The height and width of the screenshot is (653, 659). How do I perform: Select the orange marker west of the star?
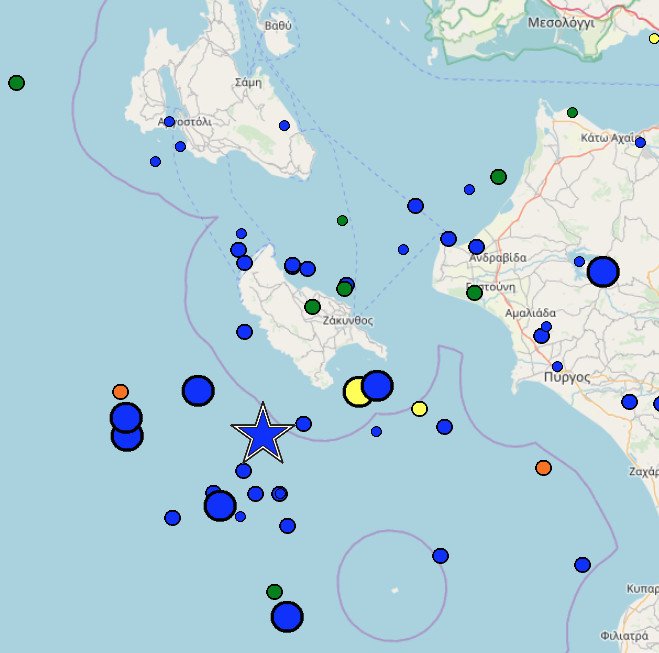pyautogui.click(x=120, y=391)
